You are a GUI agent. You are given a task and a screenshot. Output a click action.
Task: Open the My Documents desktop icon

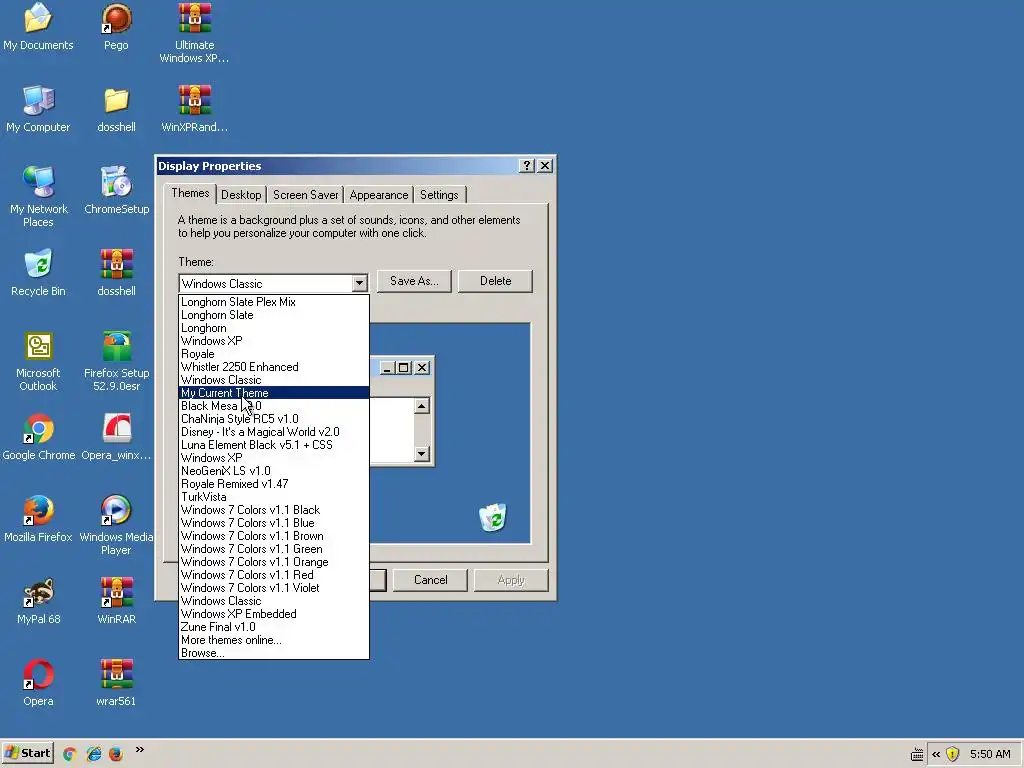coord(38,27)
